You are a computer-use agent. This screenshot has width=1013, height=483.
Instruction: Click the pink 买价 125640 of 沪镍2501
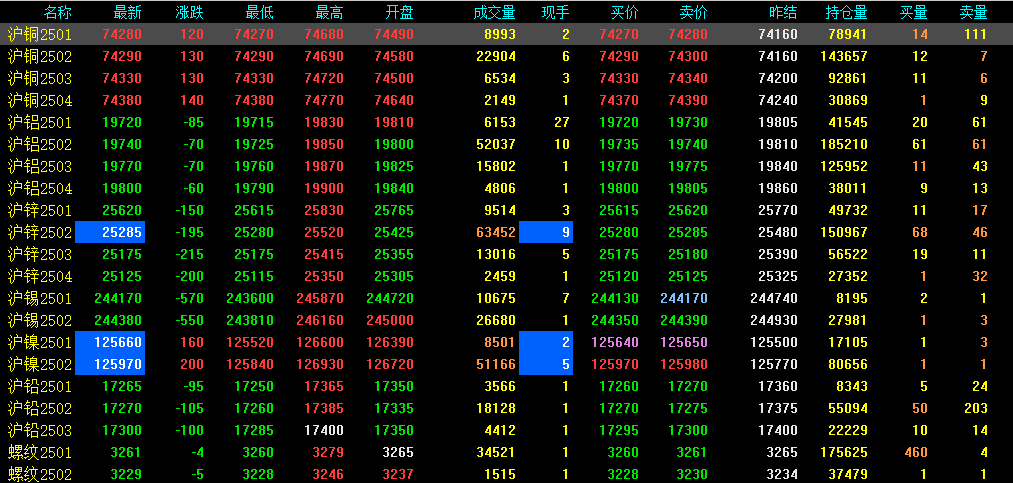coord(615,342)
